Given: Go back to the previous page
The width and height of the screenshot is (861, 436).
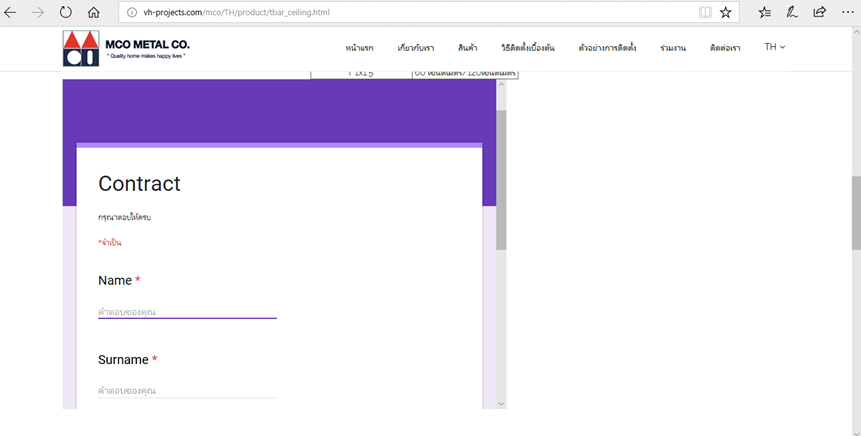Looking at the screenshot, I should coord(10,12).
